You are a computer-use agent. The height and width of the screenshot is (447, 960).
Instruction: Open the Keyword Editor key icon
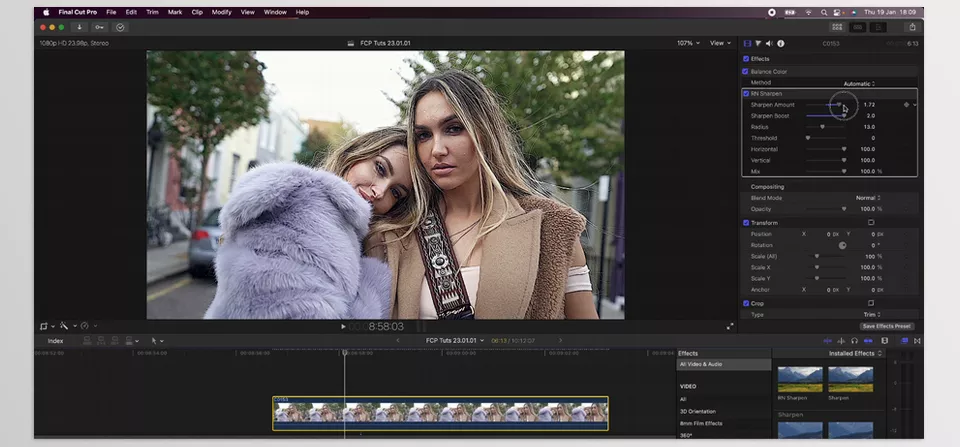tap(99, 27)
